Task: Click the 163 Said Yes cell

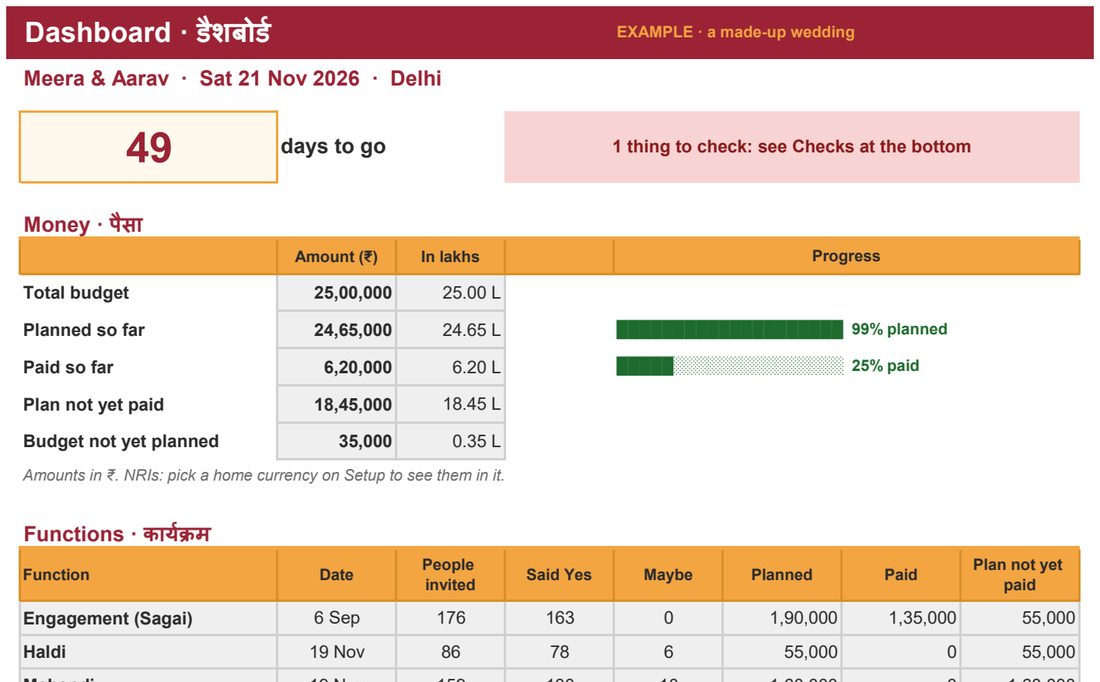Action: 559,618
